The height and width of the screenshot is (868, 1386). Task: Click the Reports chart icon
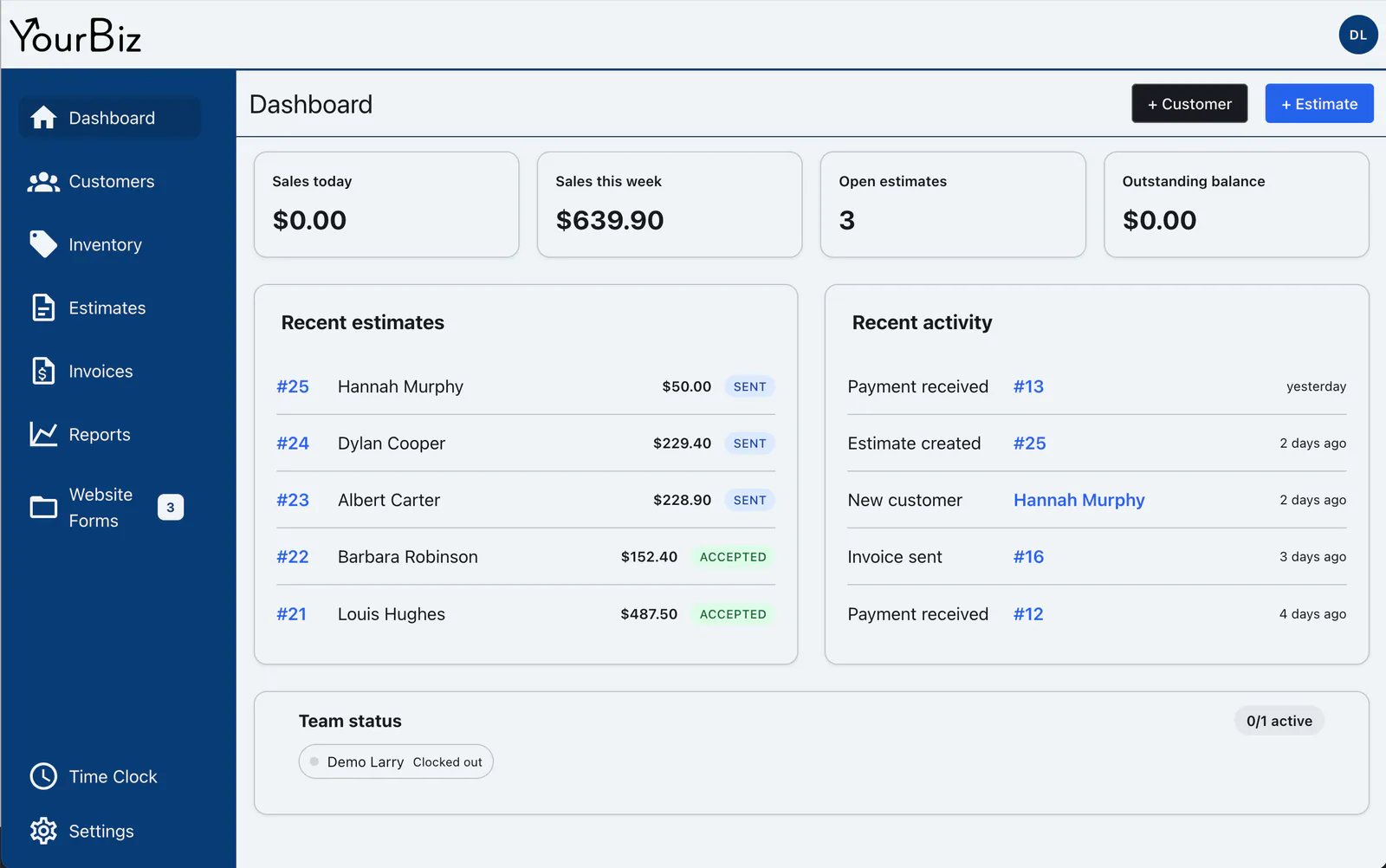pos(43,434)
